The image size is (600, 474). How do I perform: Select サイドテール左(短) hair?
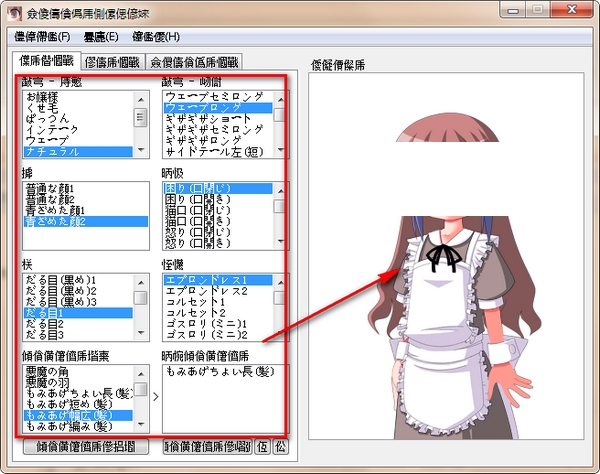pos(218,152)
